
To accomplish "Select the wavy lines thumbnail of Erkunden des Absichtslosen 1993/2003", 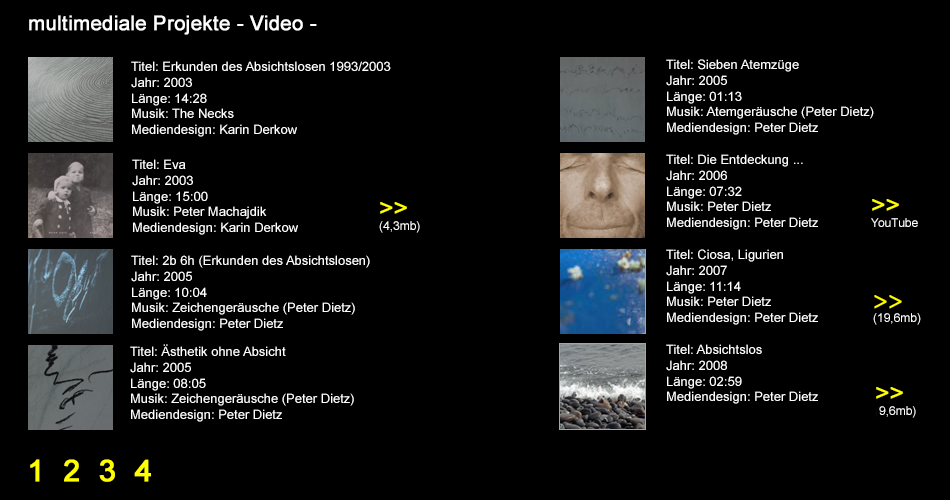I will [x=70, y=99].
